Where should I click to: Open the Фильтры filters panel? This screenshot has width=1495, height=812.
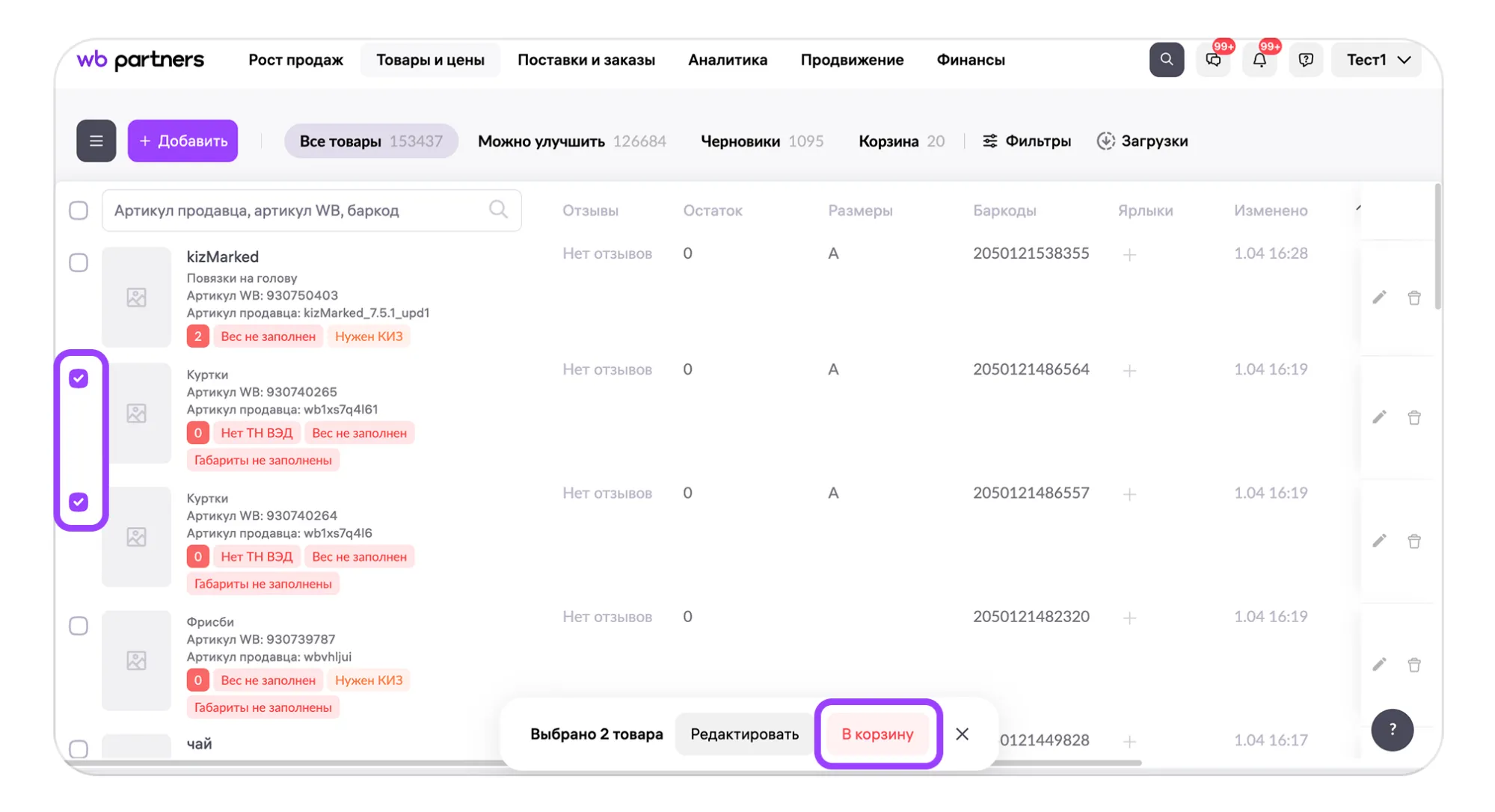click(x=1026, y=141)
